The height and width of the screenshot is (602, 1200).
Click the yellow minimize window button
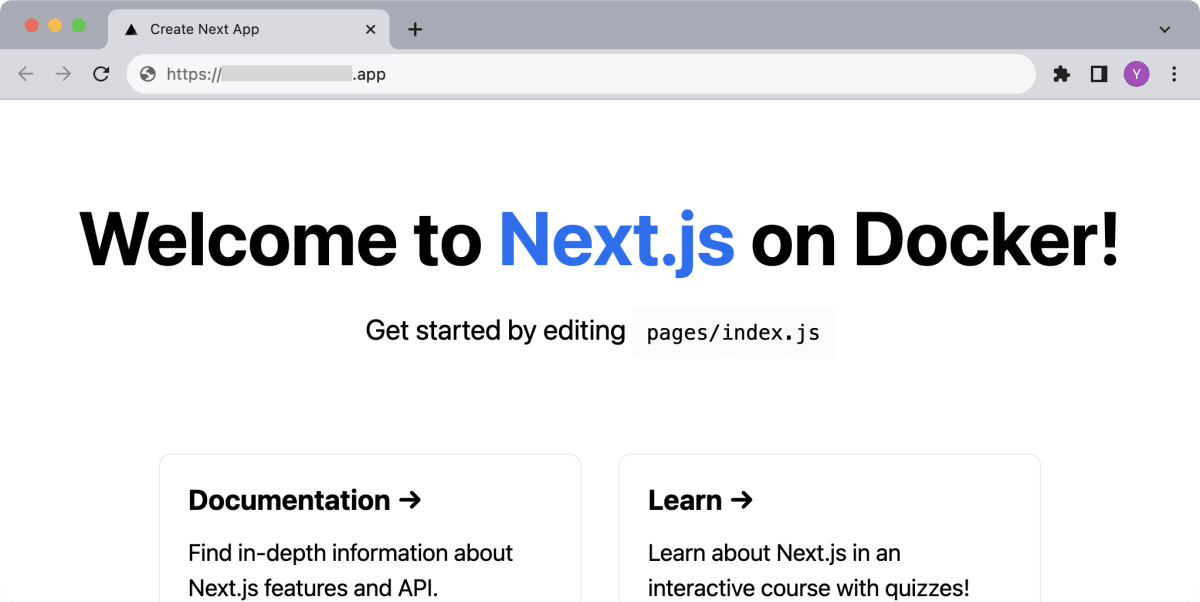tap(55, 26)
